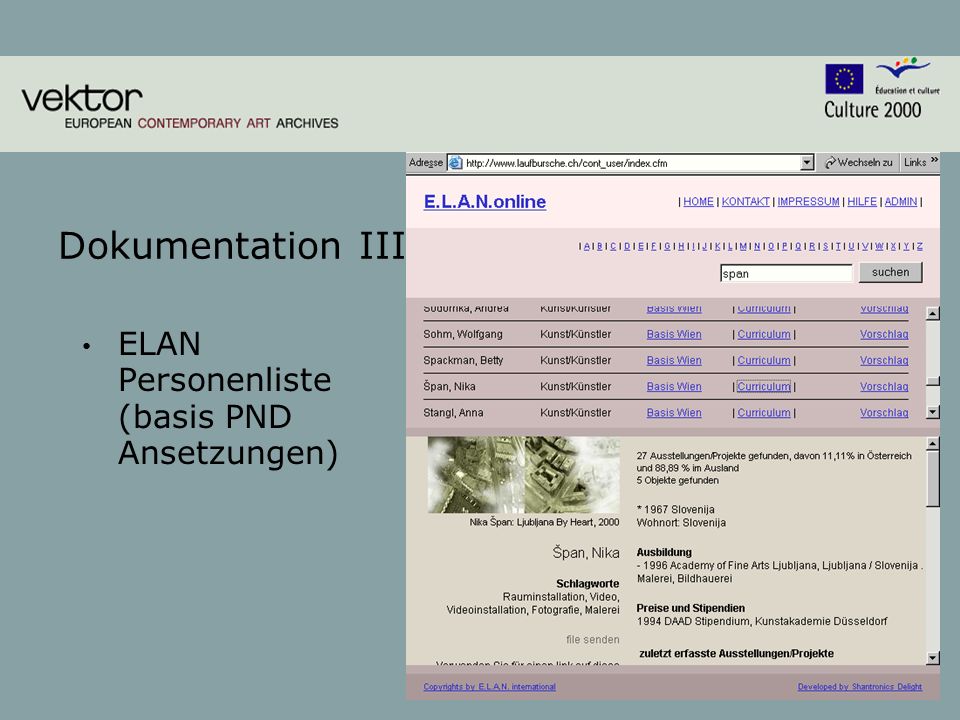Viewport: 960px width, 720px height.
Task: Open Basis Wien link for Špan, Nika
Action: (x=674, y=387)
